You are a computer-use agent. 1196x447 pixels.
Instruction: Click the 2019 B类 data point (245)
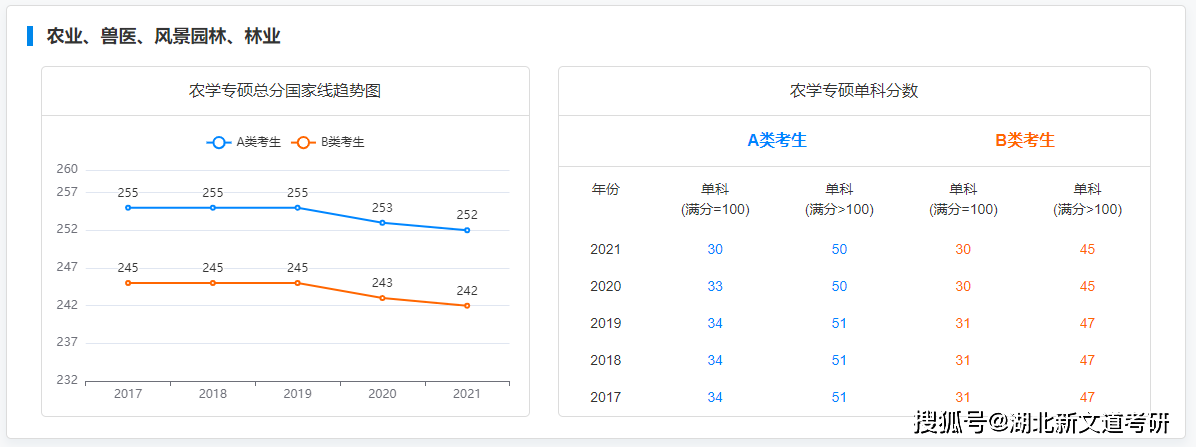[298, 283]
